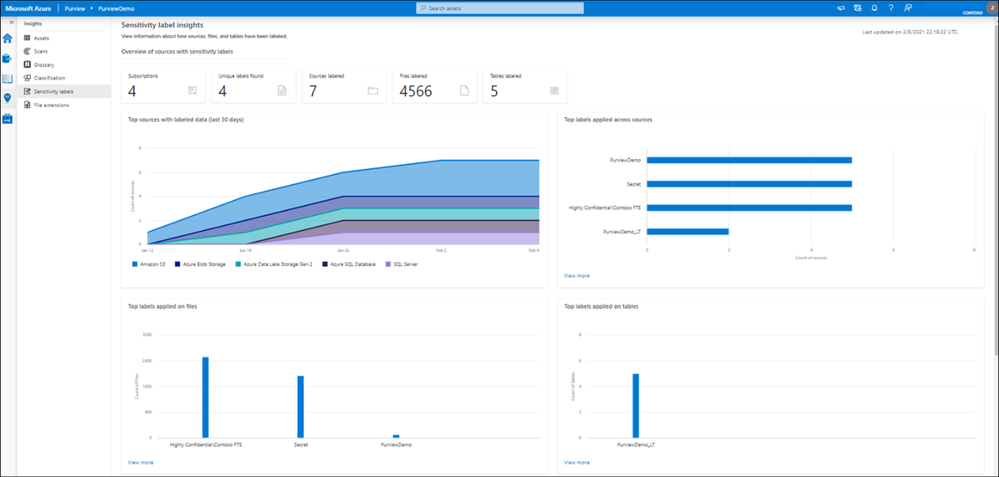The image size is (999, 477).
Task: Click Highly Confidential\Contoso FTE bar in files chart
Action: pyautogui.click(x=206, y=397)
